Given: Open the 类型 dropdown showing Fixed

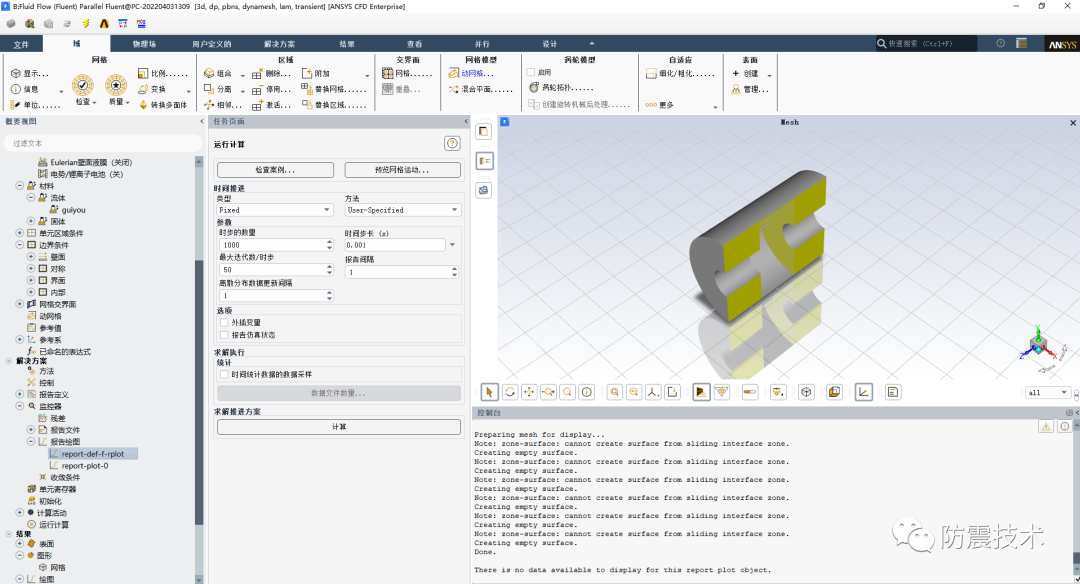Looking at the screenshot, I should [x=329, y=210].
